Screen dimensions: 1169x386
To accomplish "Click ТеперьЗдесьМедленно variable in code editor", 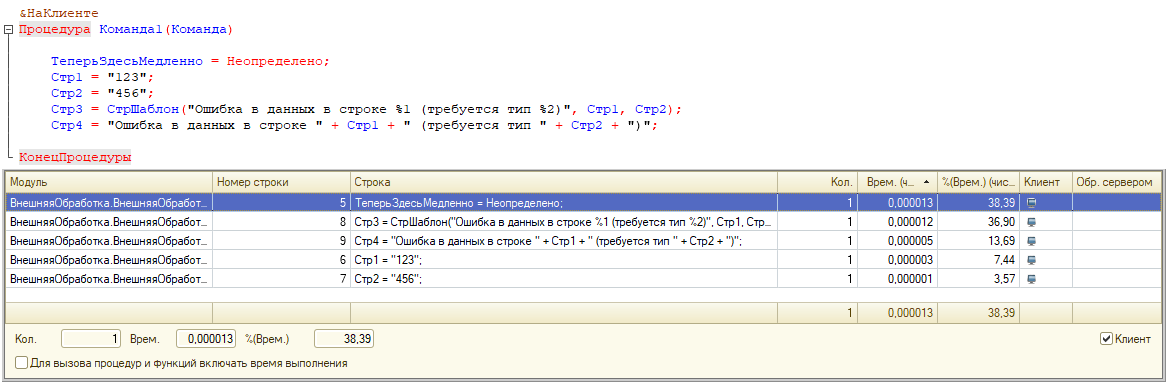I will click(x=127, y=62).
